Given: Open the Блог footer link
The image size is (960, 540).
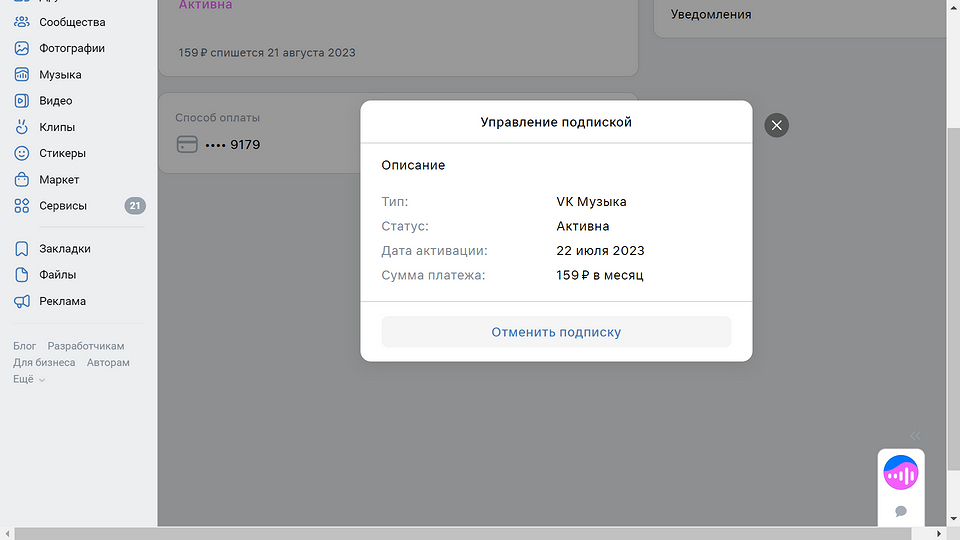Looking at the screenshot, I should pos(24,346).
